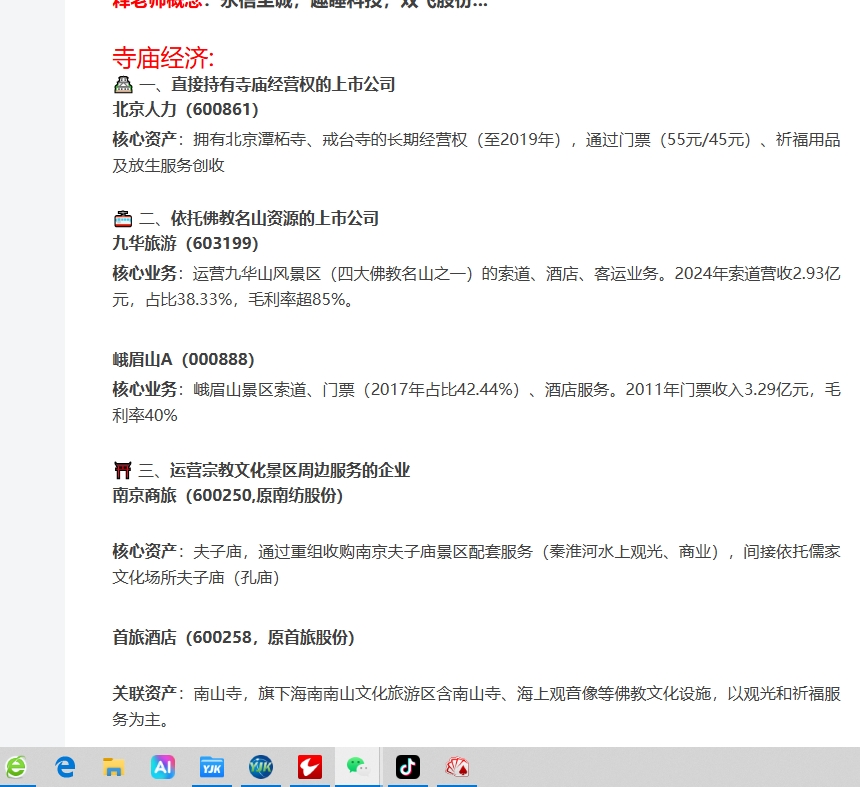This screenshot has height=787, width=860.
Task: Select heading 直接持有寺庙经营权的上市公司
Action: point(283,84)
